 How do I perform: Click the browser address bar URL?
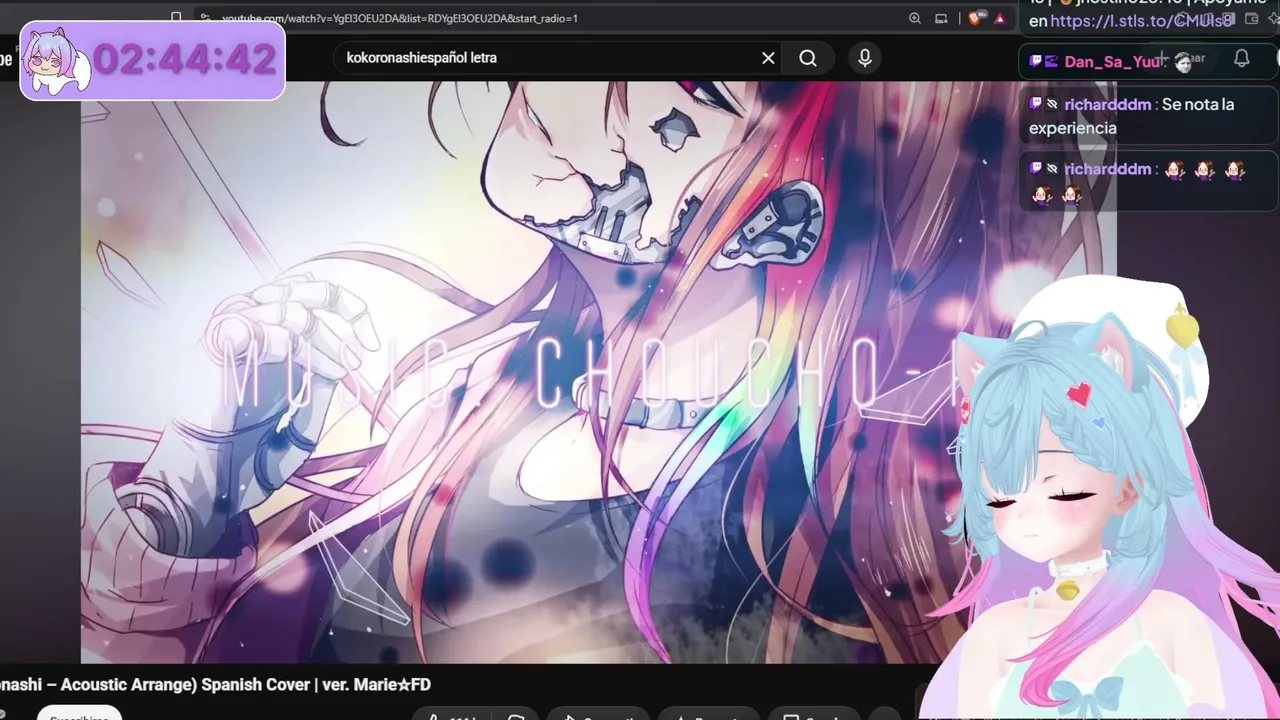(400, 18)
